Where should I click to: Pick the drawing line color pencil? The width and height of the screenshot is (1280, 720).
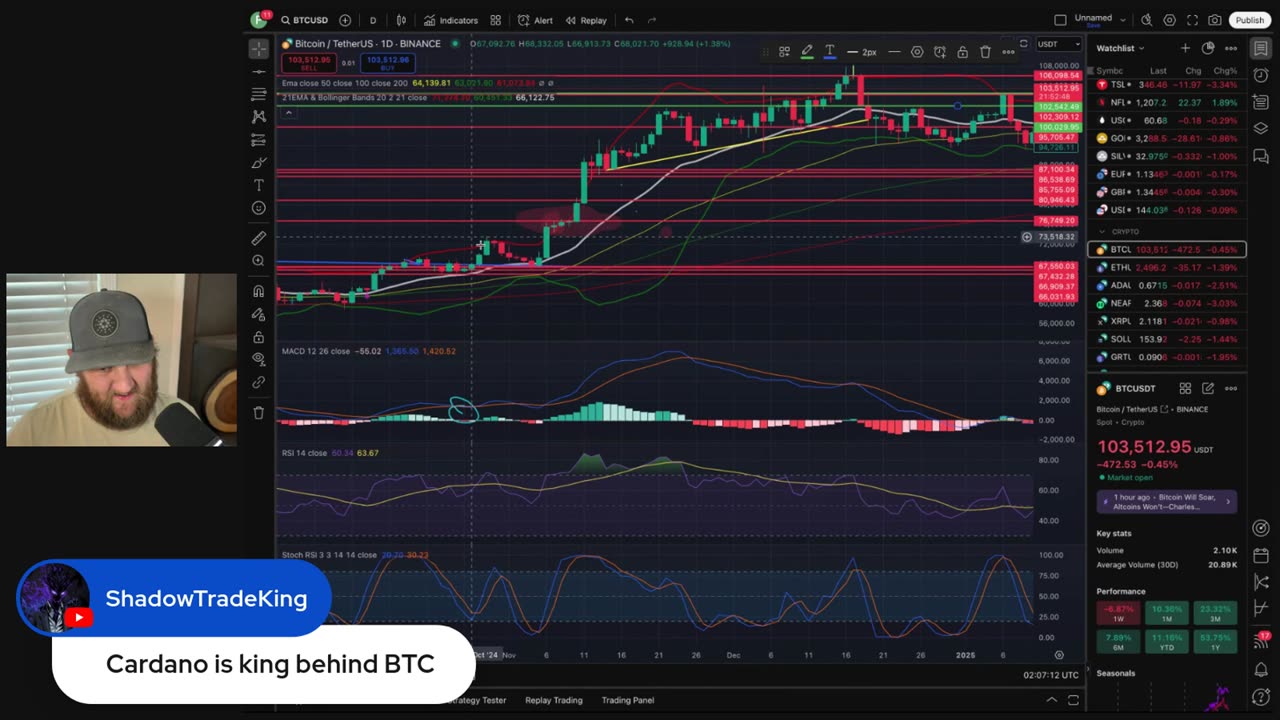click(x=806, y=52)
